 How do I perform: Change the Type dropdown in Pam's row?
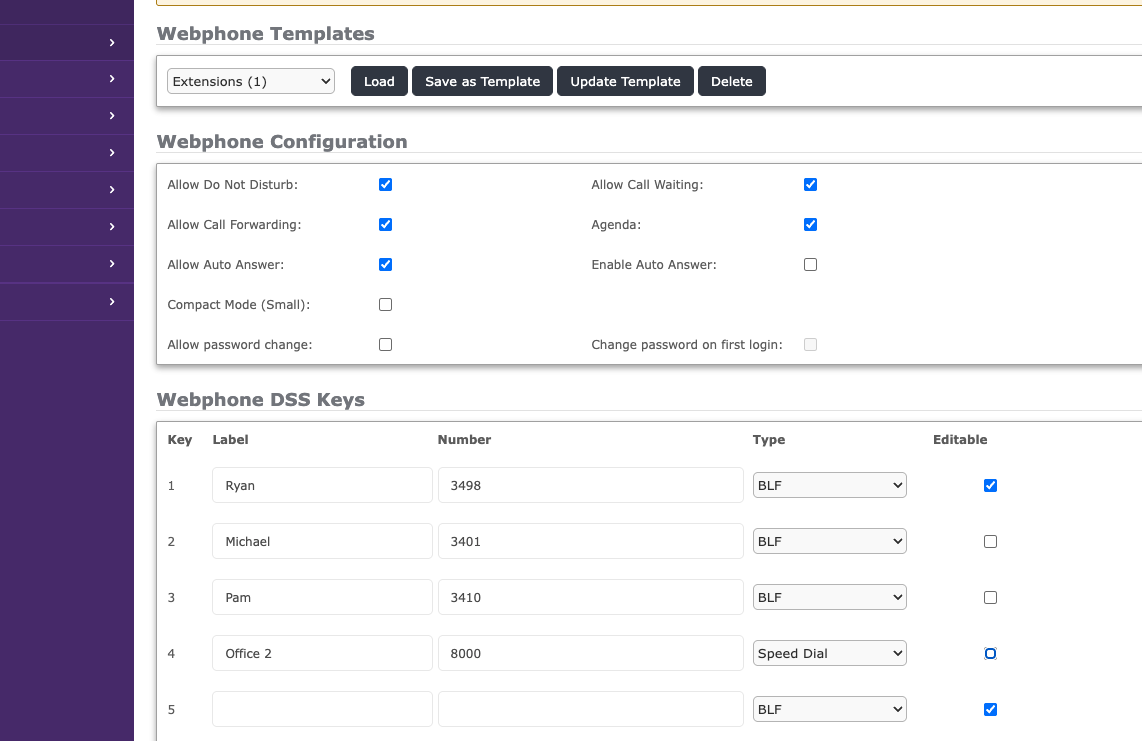point(830,597)
